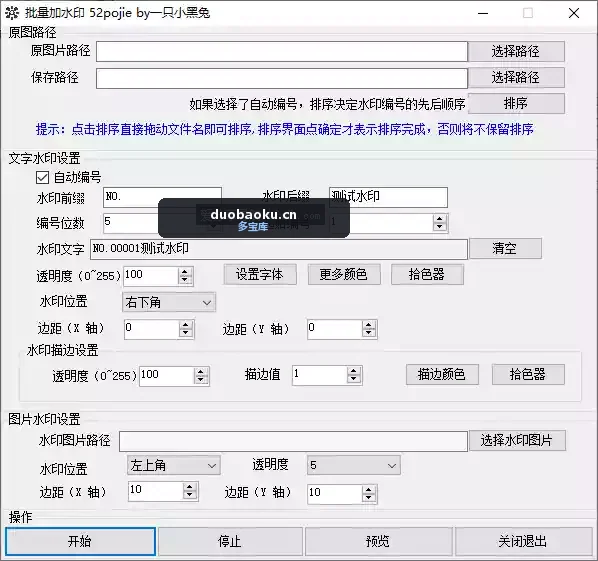Viewport: 598px width, 561px height.
Task: Activate the text watermark 拾色器 button
Action: click(x=427, y=275)
